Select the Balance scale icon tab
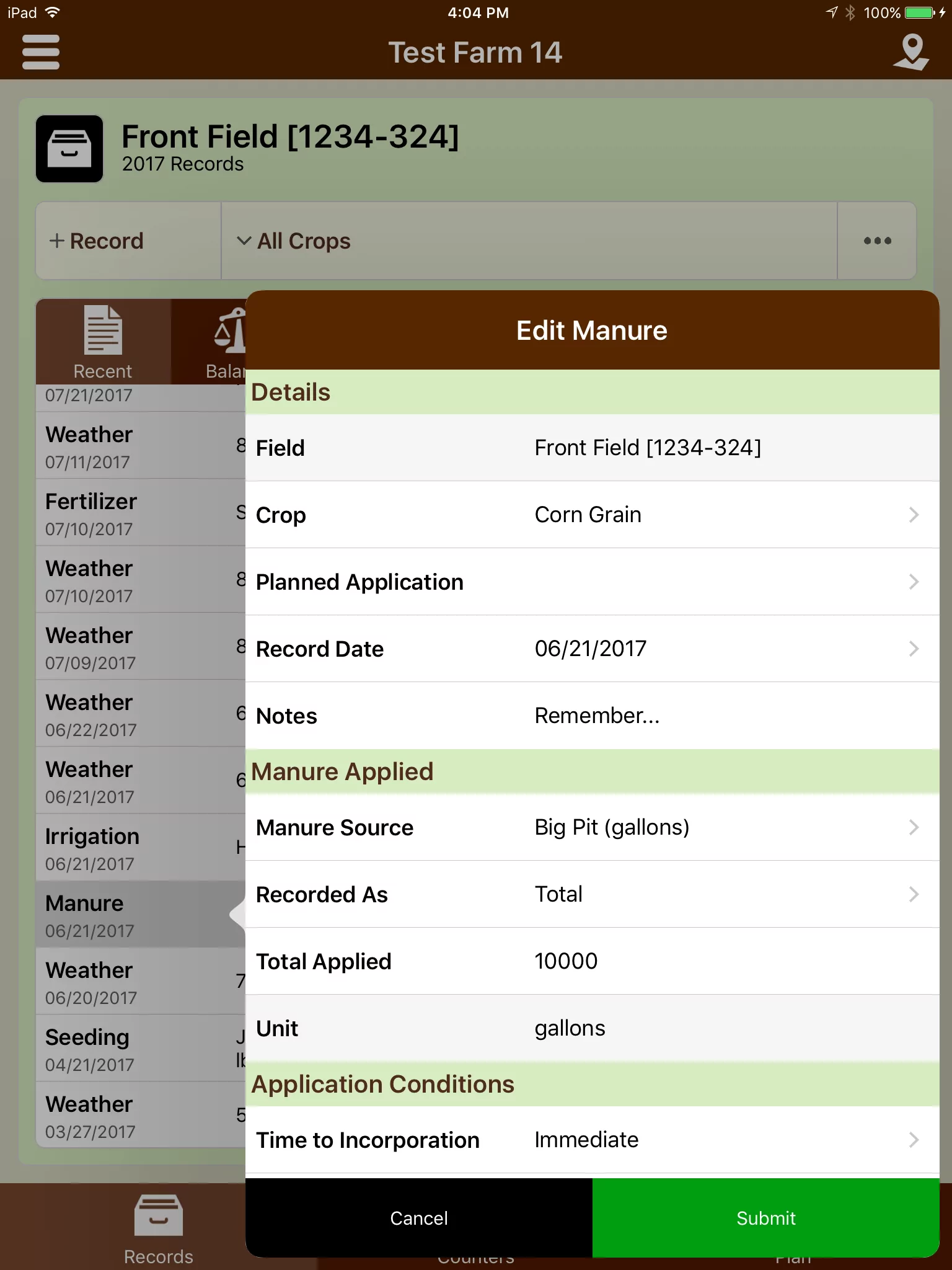Viewport: 952px width, 1270px height. coord(209,342)
